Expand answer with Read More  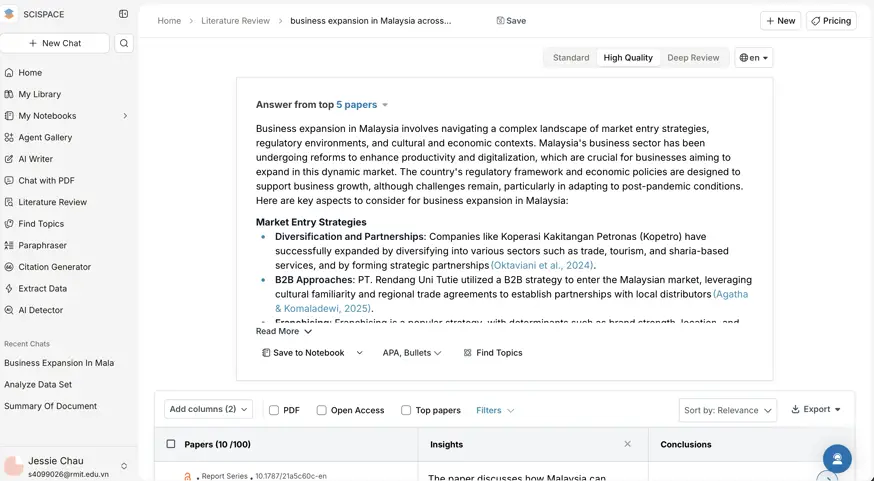(284, 331)
